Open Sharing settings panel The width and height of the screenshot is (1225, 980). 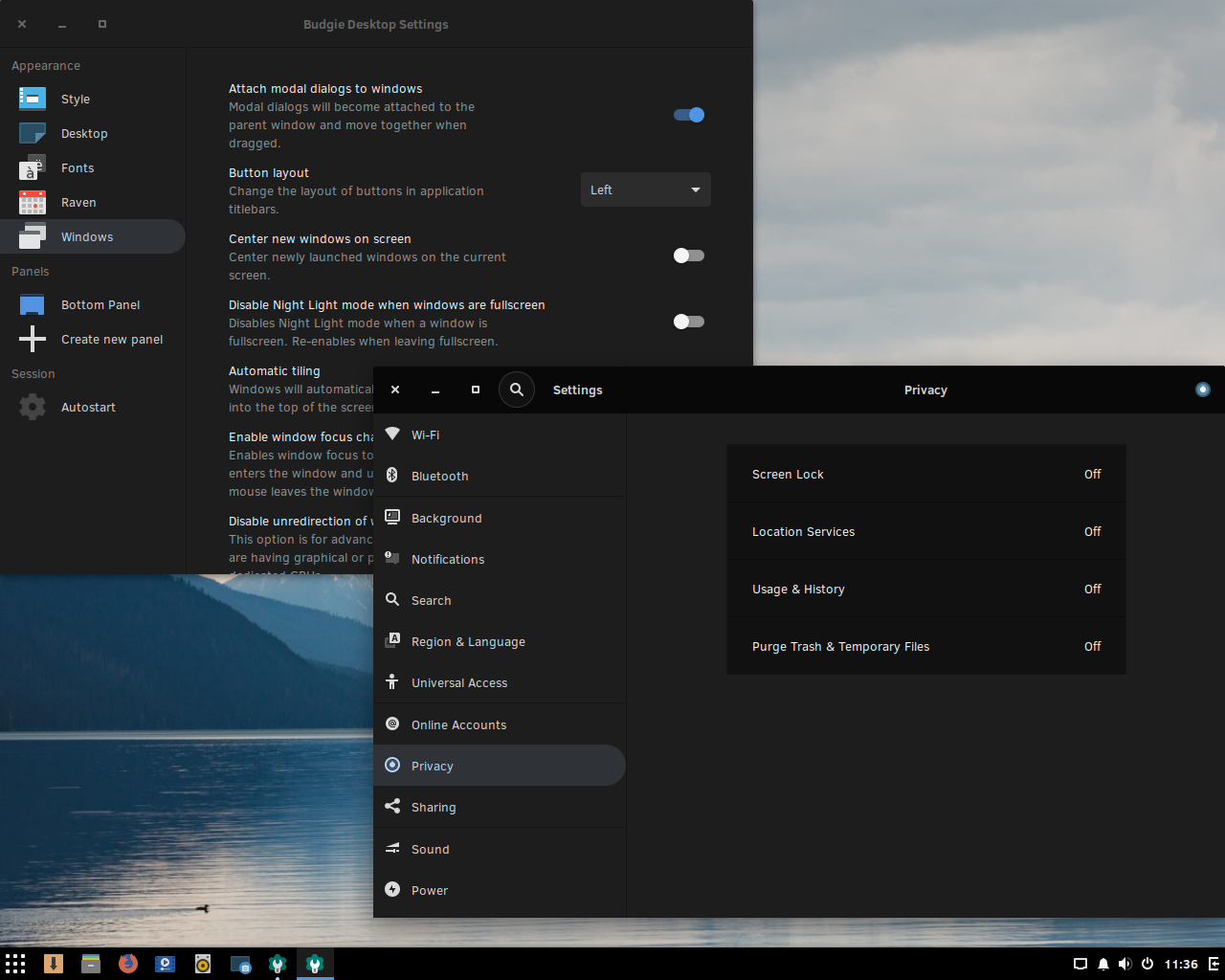500,807
